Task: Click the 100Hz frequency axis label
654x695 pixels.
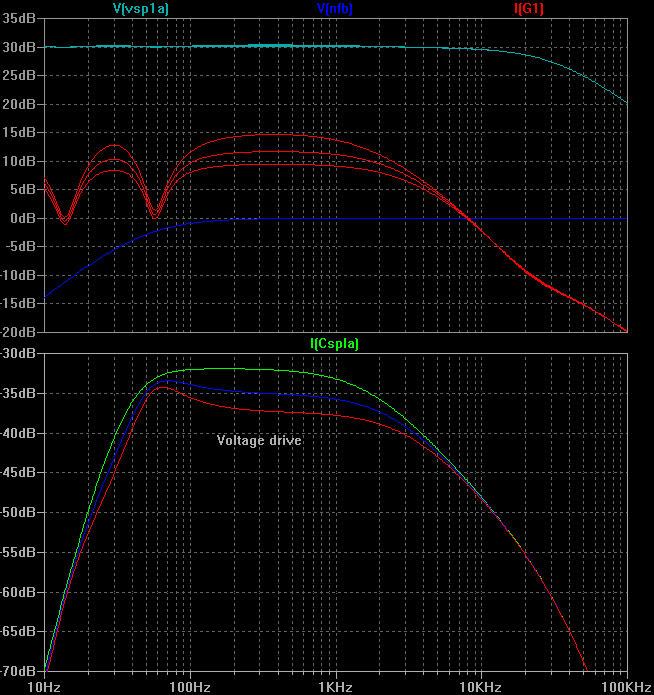Action: click(x=190, y=687)
